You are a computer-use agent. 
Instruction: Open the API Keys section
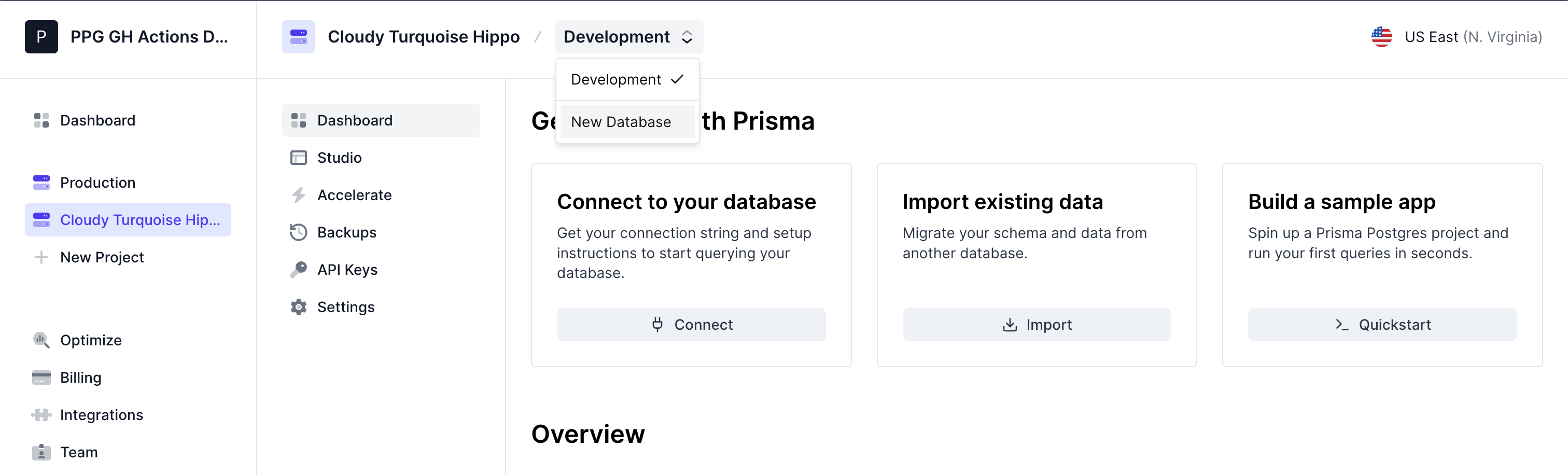click(x=381, y=270)
